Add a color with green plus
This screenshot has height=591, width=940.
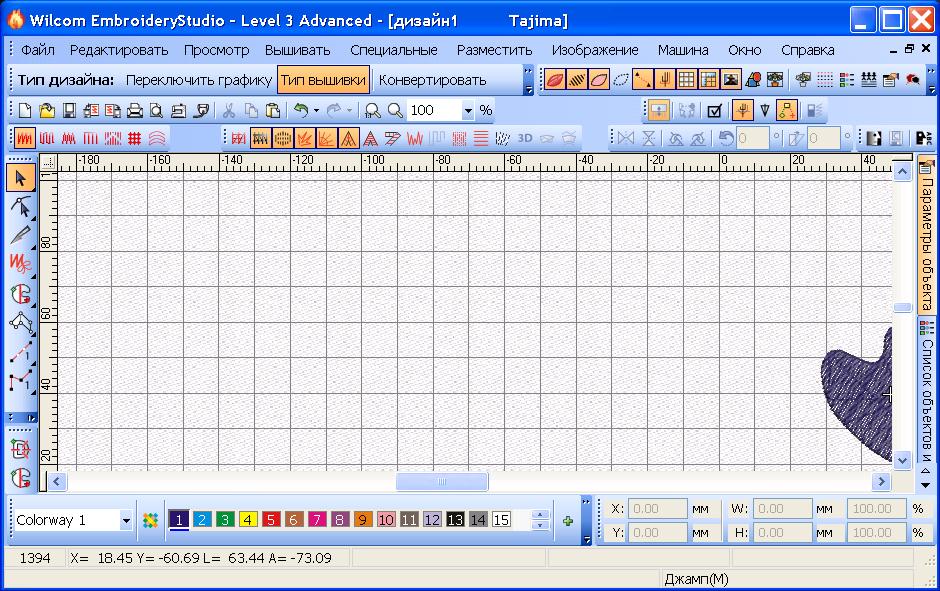pyautogui.click(x=568, y=520)
